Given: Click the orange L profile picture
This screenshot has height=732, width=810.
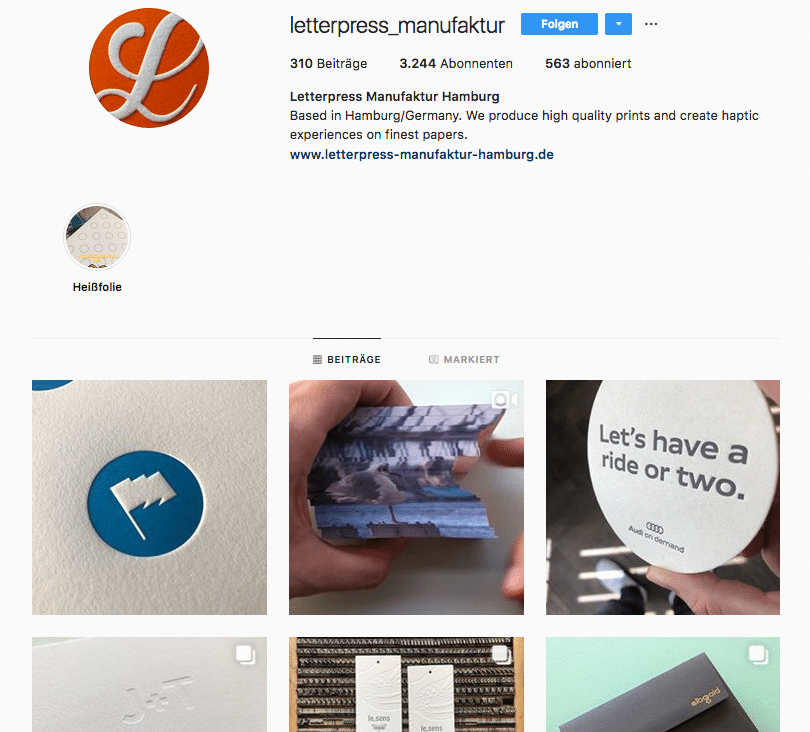Looking at the screenshot, I should (149, 68).
